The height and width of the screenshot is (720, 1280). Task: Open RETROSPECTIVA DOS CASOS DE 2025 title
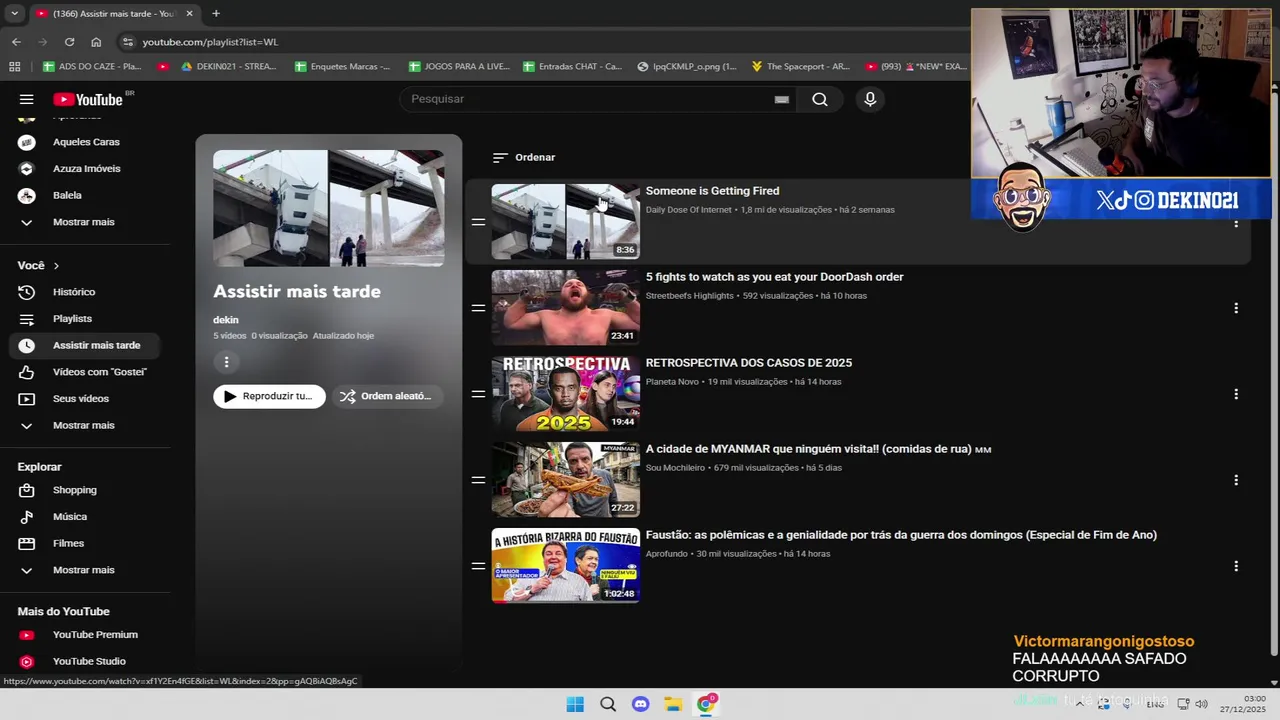coord(749,363)
